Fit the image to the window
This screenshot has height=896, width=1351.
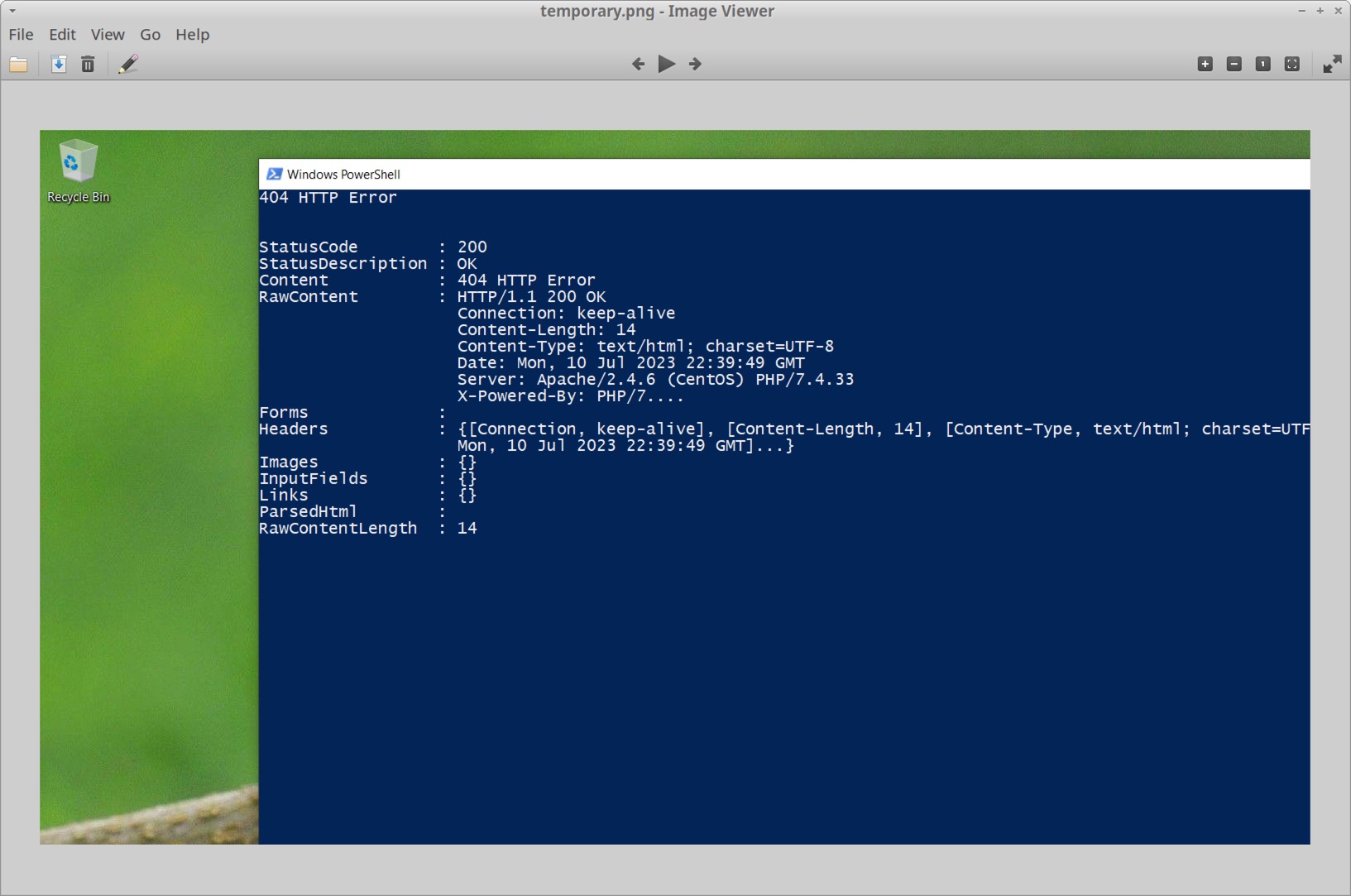(1292, 65)
